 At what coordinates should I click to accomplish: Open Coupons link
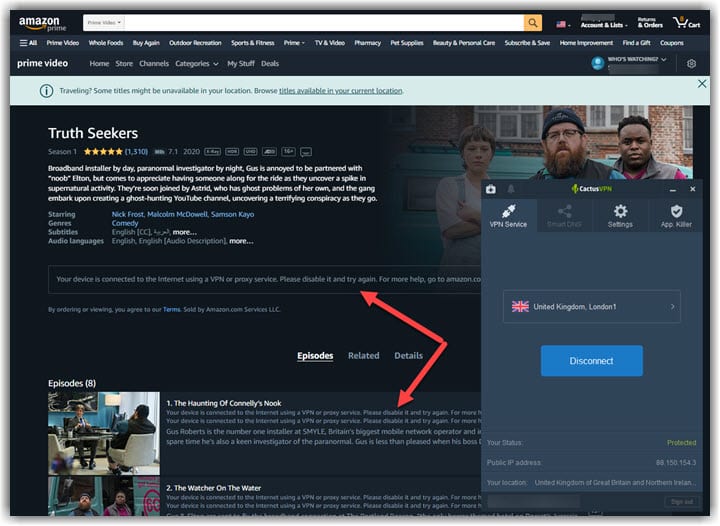pos(672,43)
